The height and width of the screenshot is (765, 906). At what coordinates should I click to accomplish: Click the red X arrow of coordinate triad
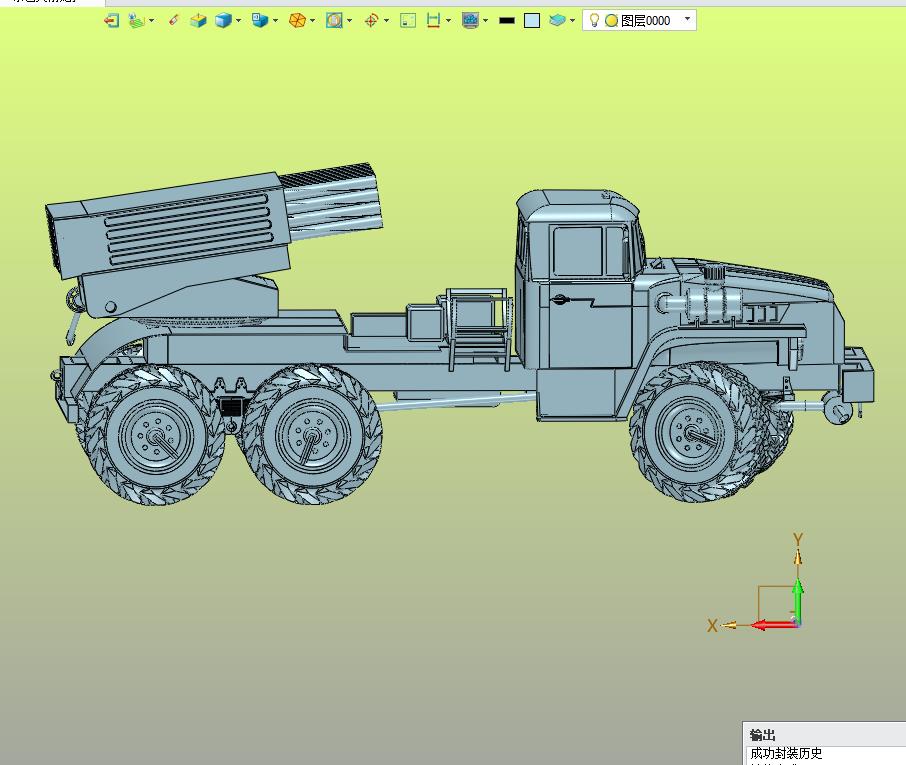click(774, 625)
